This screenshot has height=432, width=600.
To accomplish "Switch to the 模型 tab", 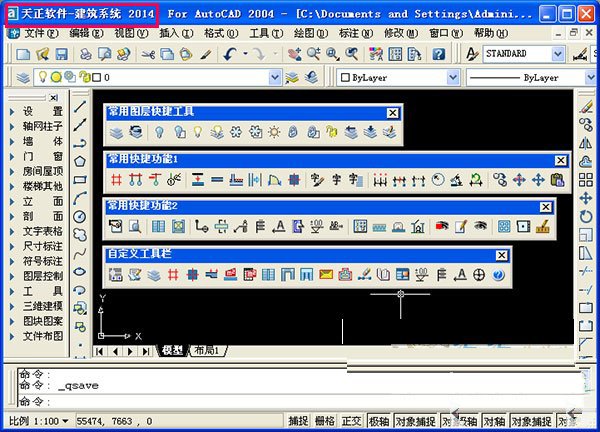I will (173, 350).
